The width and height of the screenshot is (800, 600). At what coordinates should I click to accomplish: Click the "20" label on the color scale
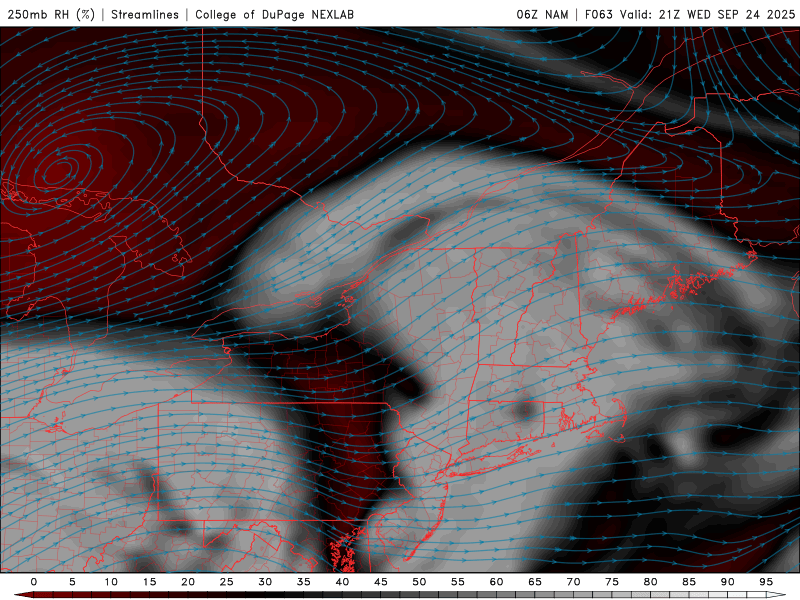coord(188,582)
